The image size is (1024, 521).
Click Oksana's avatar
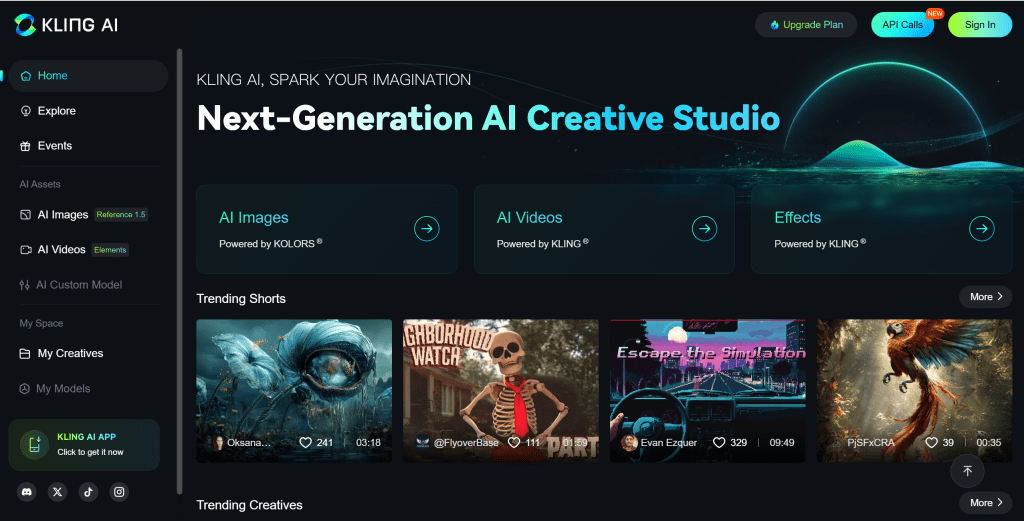(219, 443)
